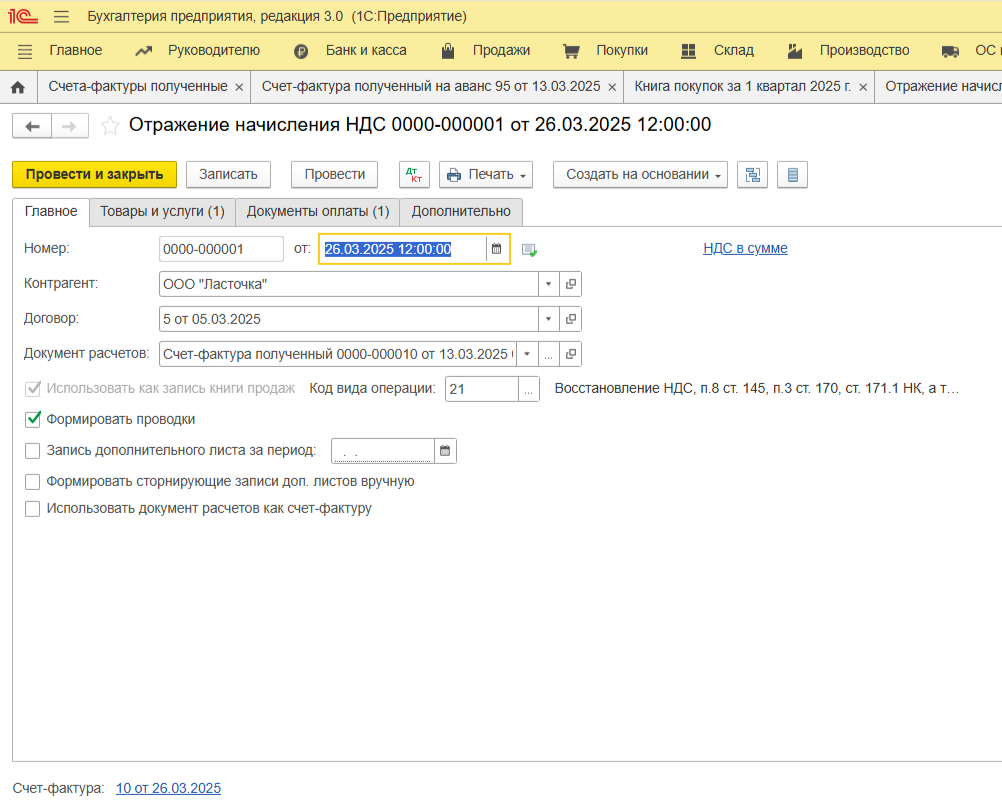
Task: Click the Номер input field
Action: [x=220, y=249]
